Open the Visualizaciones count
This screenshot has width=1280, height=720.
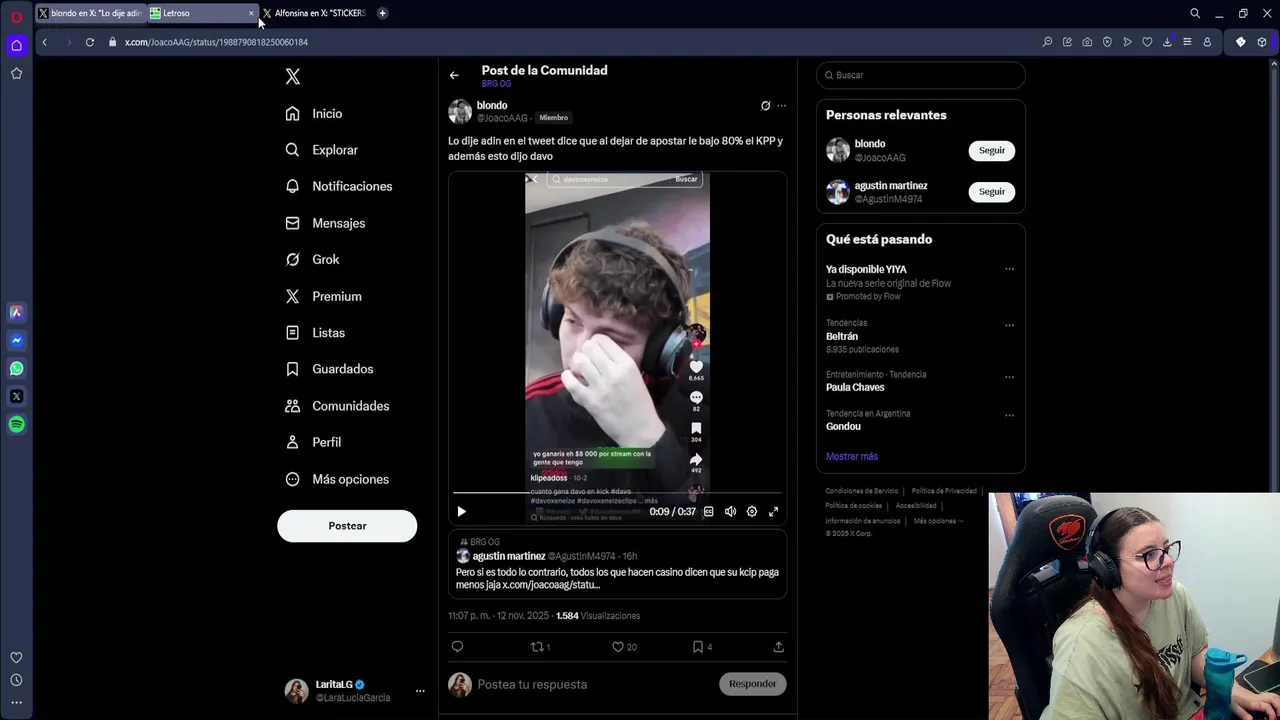(598, 616)
